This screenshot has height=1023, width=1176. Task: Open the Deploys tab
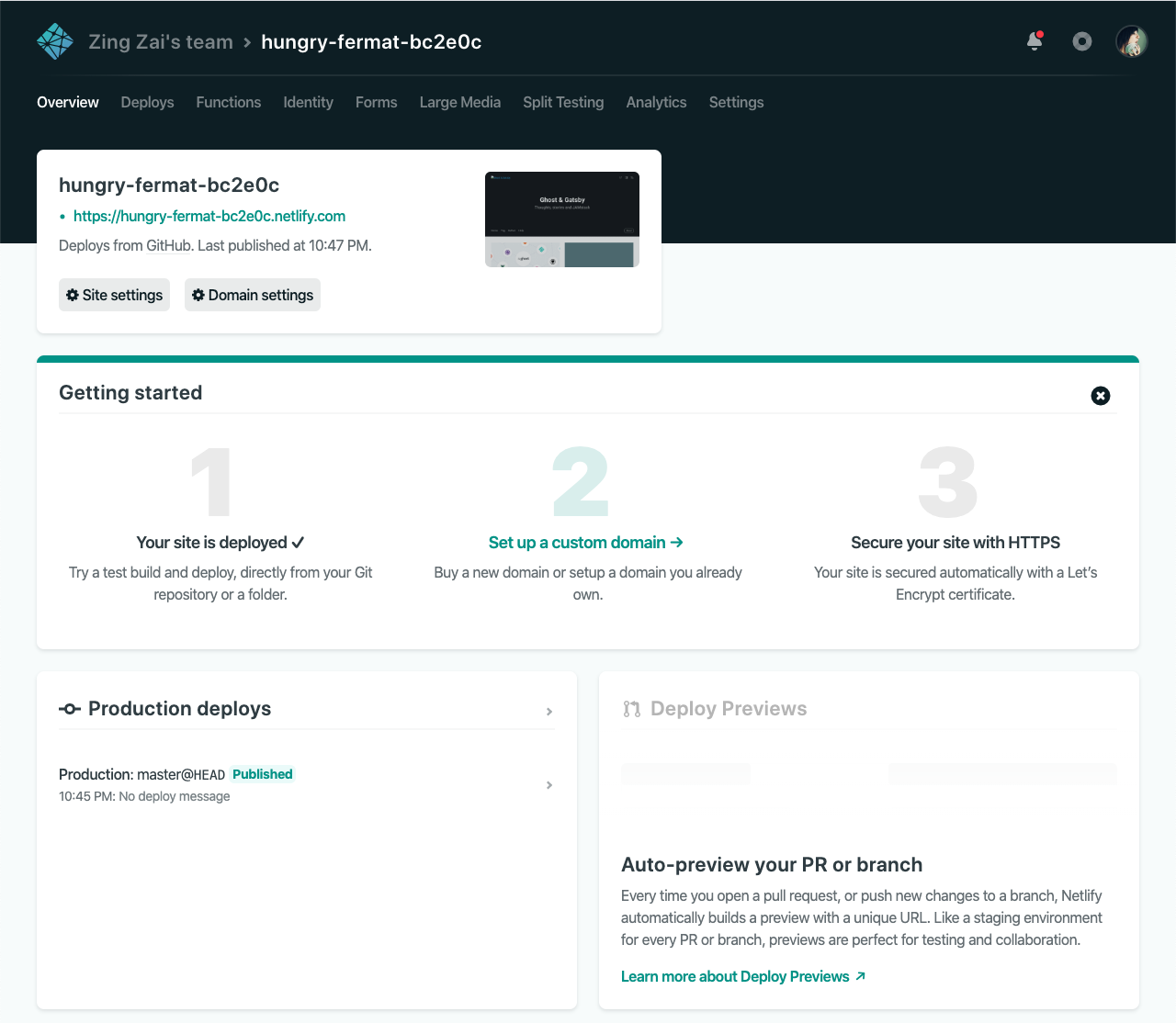tap(147, 102)
